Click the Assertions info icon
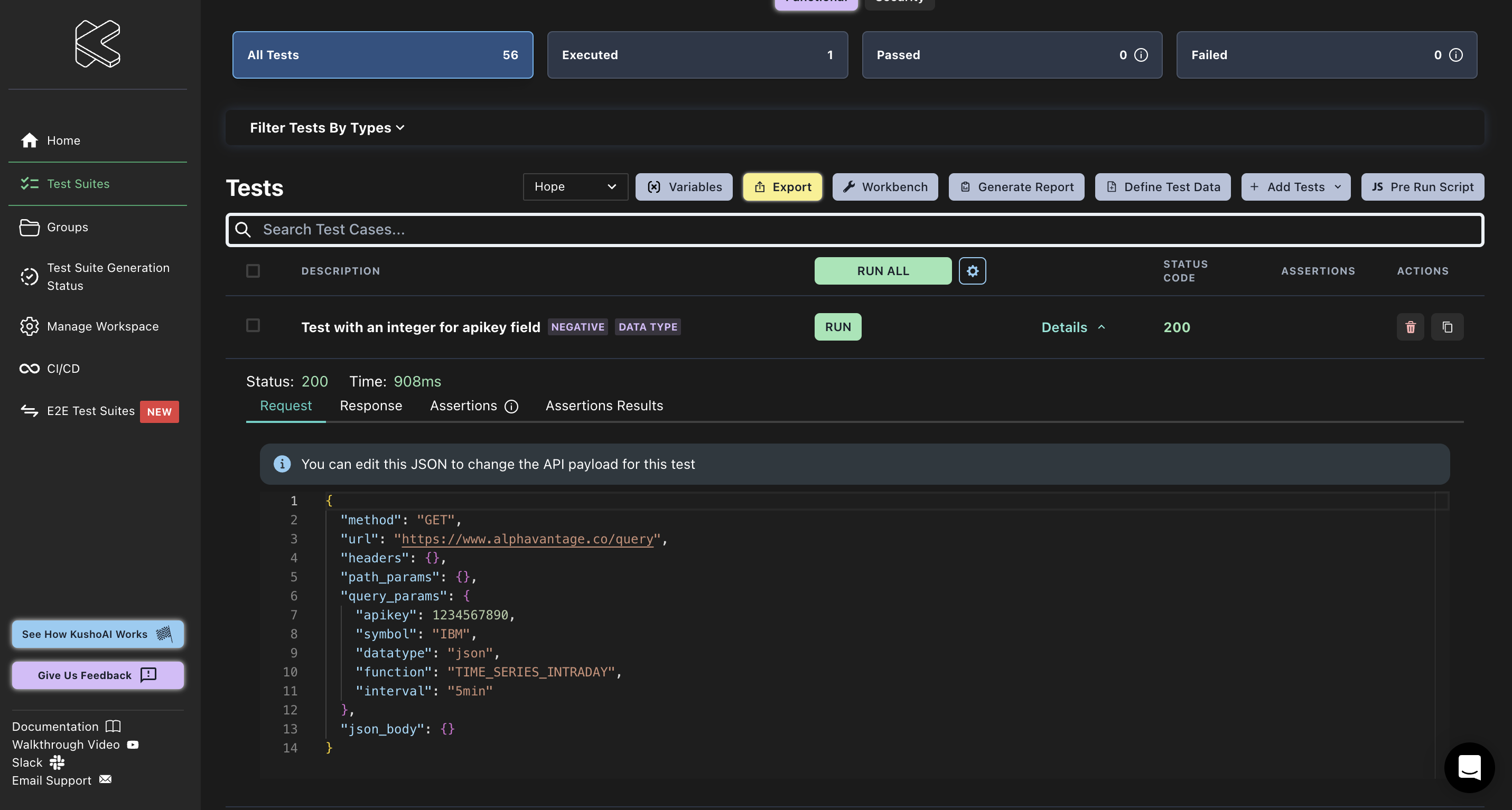Viewport: 1512px width, 810px height. point(512,407)
